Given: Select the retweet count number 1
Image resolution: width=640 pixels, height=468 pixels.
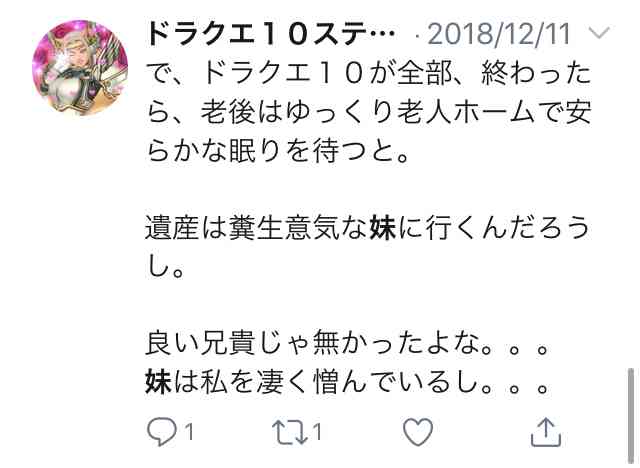Looking at the screenshot, I should tap(317, 432).
